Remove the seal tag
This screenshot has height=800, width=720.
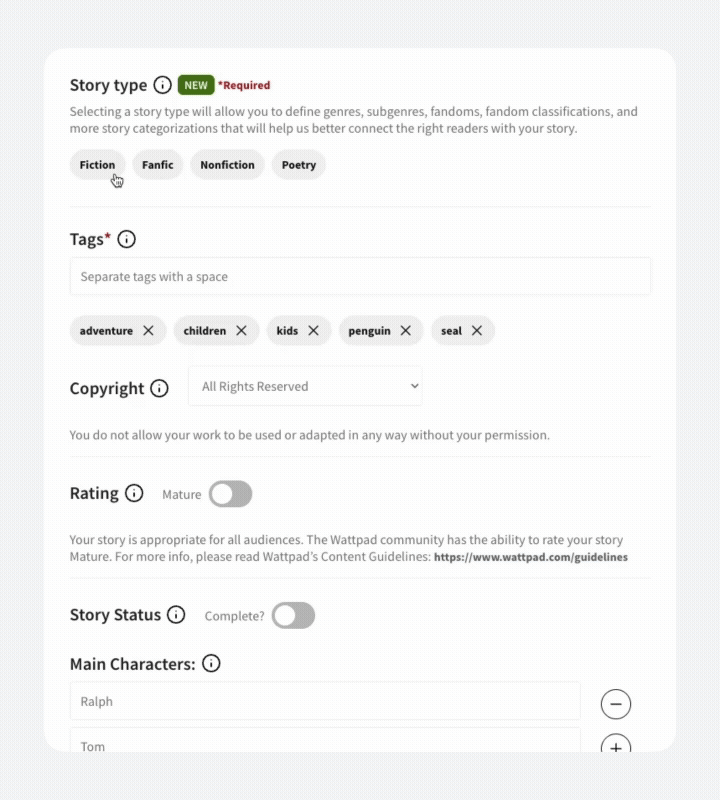[477, 331]
